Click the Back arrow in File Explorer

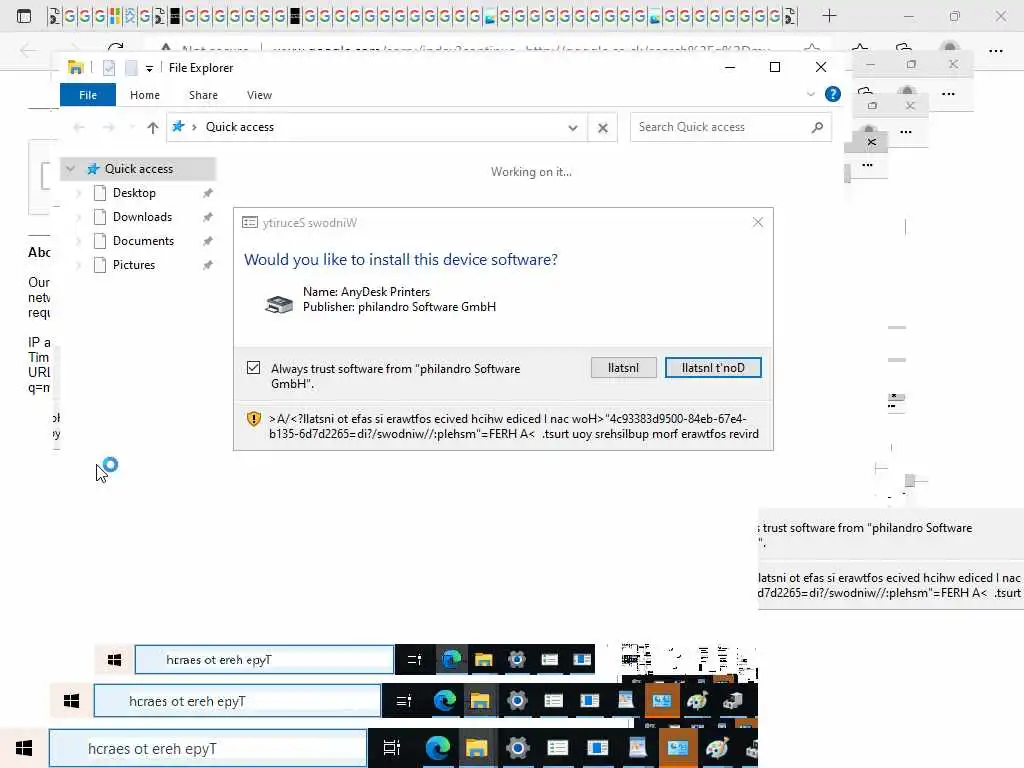(79, 127)
